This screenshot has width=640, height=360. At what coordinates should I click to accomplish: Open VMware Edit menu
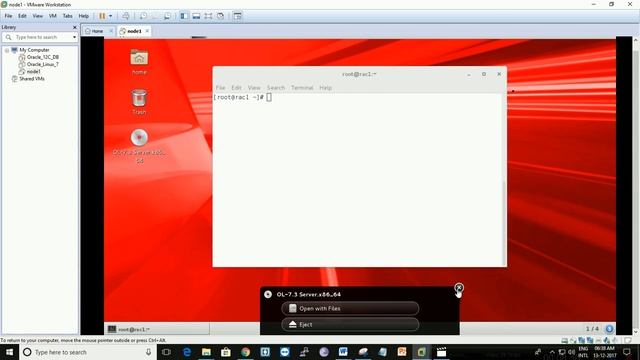(x=22, y=16)
